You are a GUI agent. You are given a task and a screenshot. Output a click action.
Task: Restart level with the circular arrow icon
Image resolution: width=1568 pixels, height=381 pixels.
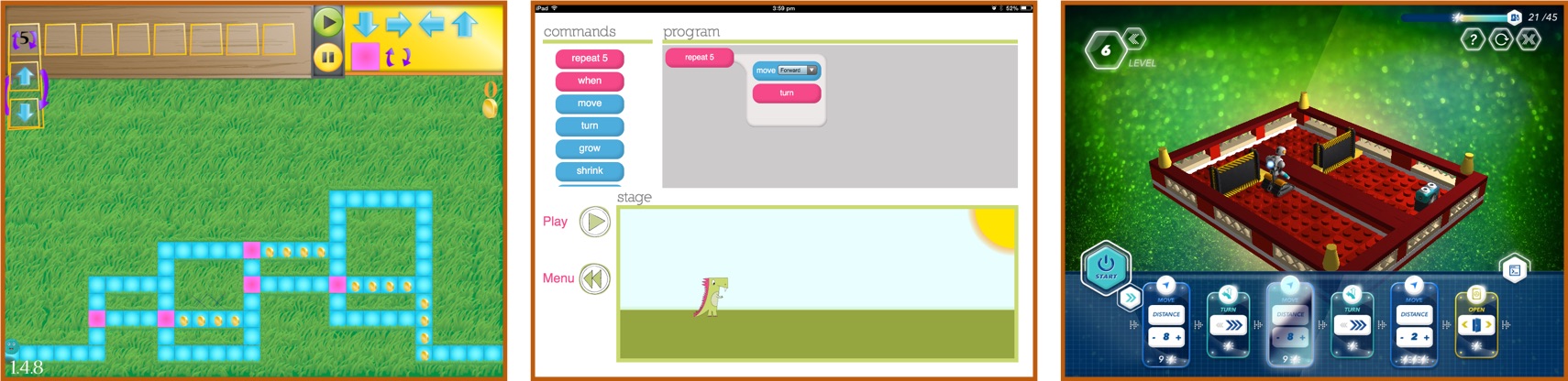(1501, 39)
